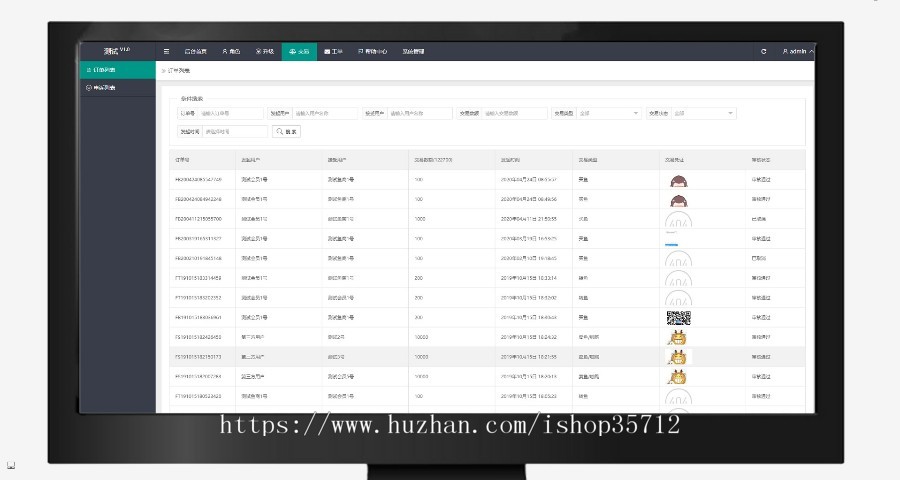Open 404 thumbnail in the 19:18:45 row

click(x=678, y=259)
